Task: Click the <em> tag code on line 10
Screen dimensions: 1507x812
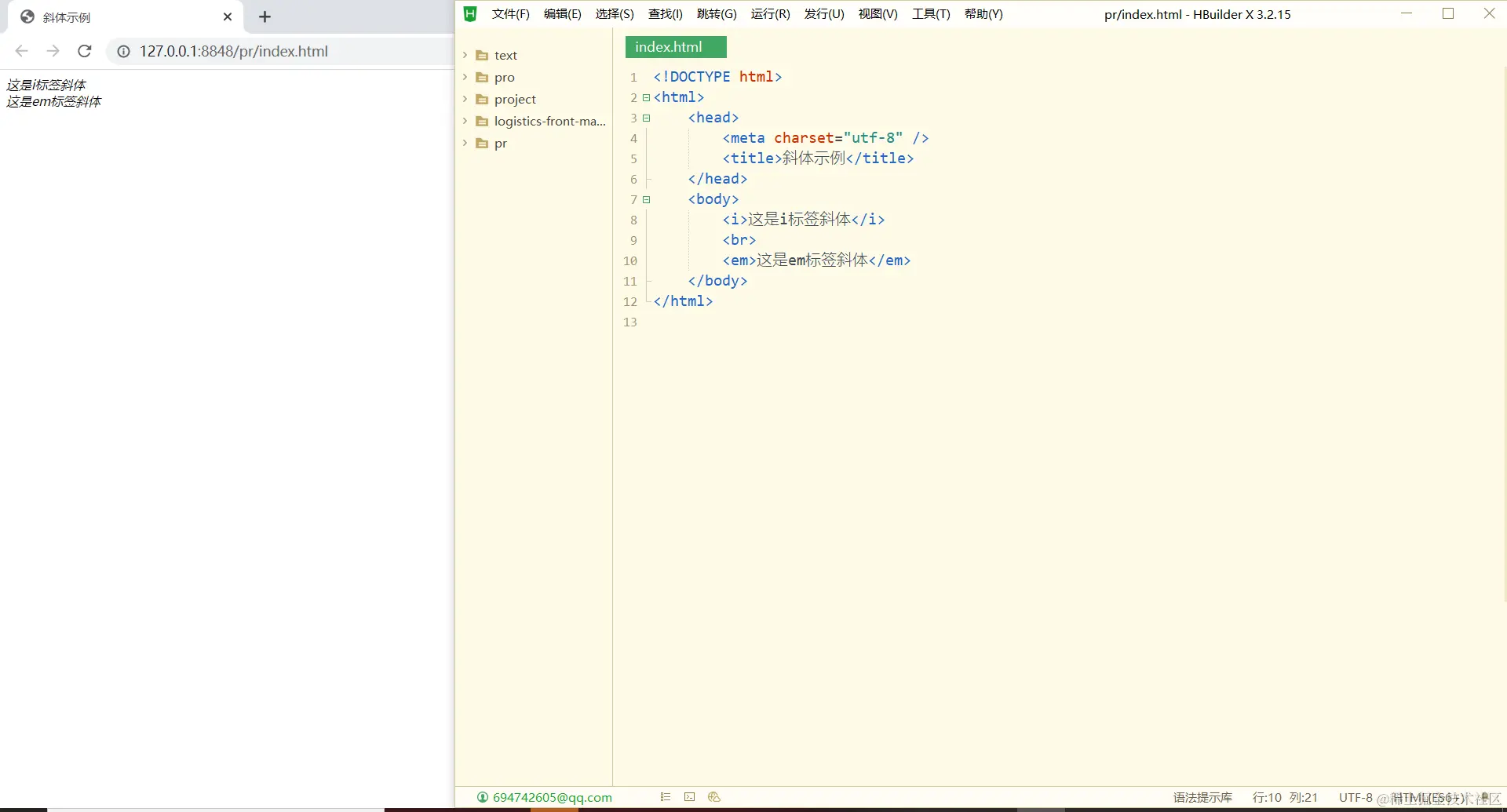Action: pos(816,260)
